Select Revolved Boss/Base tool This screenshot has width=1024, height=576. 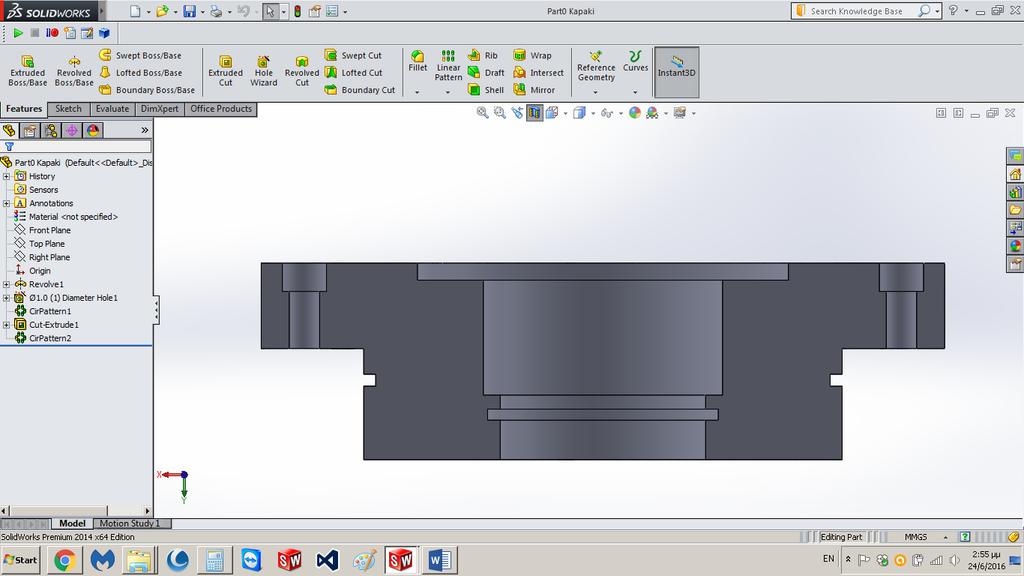coord(74,71)
